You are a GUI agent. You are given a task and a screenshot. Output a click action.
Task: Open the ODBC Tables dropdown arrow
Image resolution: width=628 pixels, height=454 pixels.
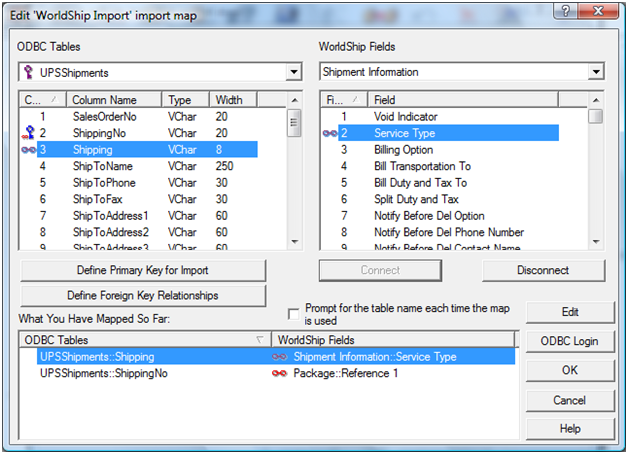tap(293, 72)
